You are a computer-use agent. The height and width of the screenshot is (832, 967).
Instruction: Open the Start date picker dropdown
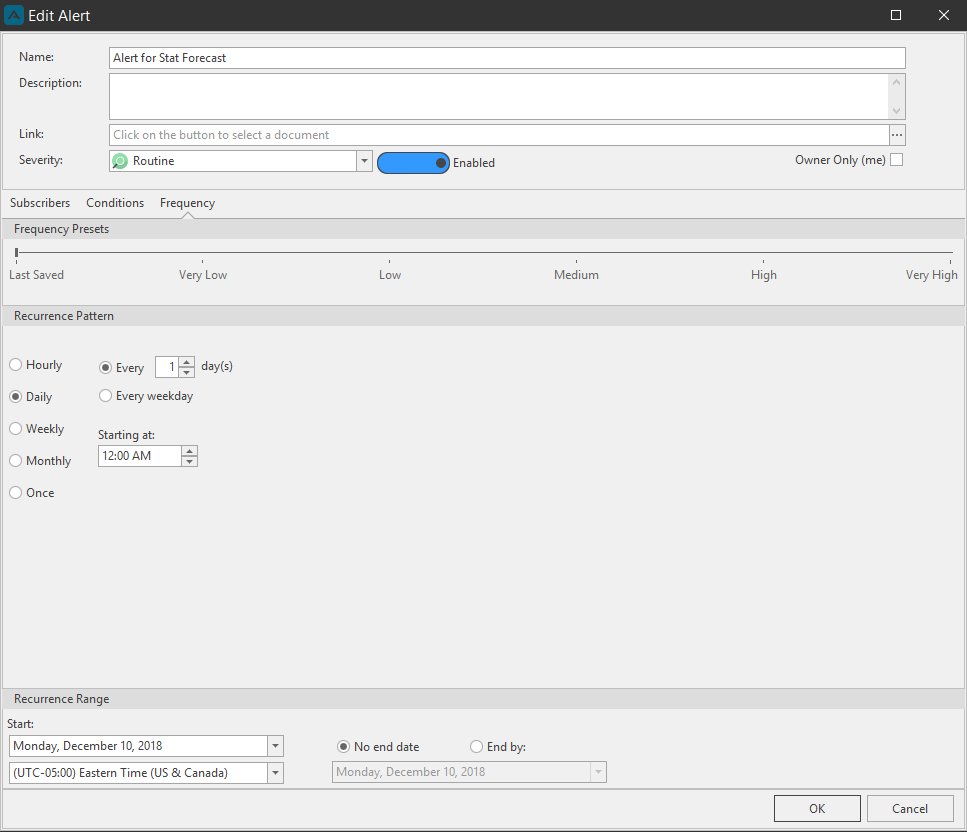(x=276, y=746)
